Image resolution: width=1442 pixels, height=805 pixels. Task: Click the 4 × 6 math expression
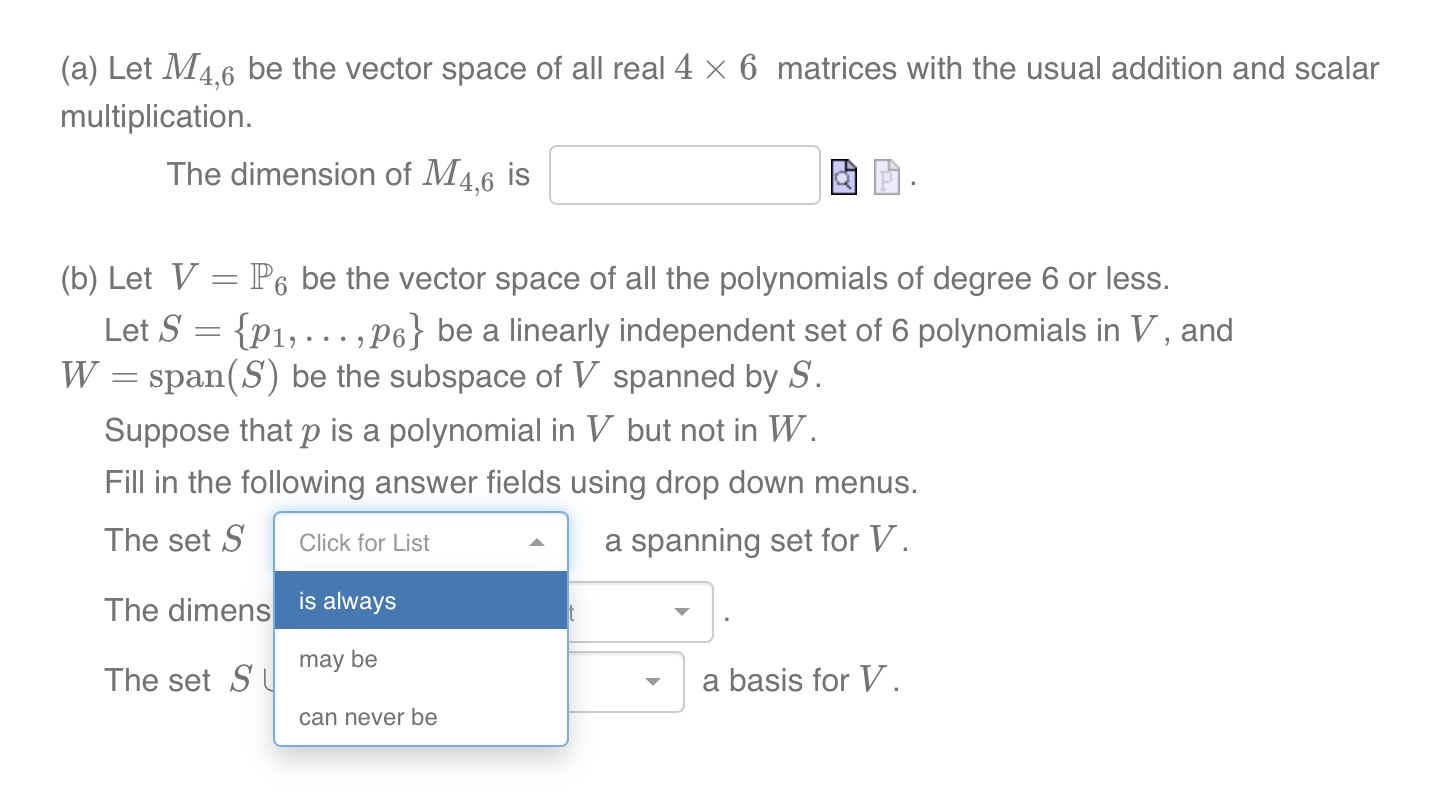(x=715, y=69)
